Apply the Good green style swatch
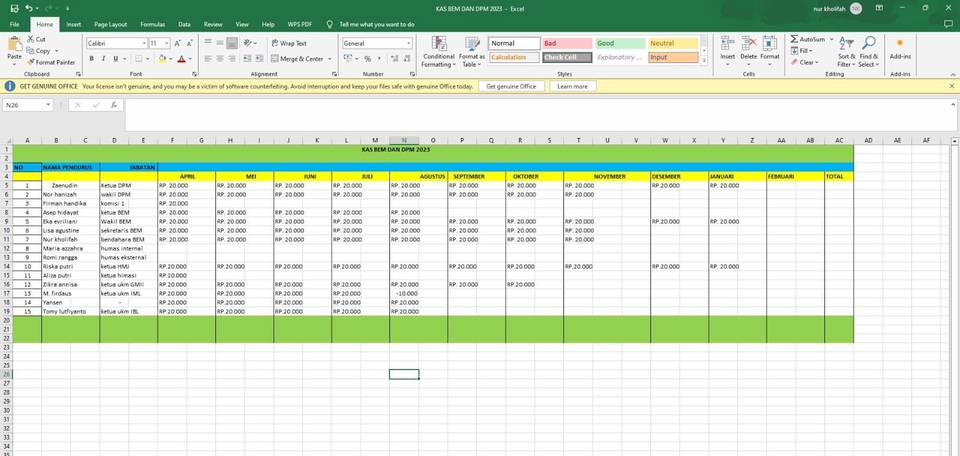The width and height of the screenshot is (960, 456). [620, 43]
